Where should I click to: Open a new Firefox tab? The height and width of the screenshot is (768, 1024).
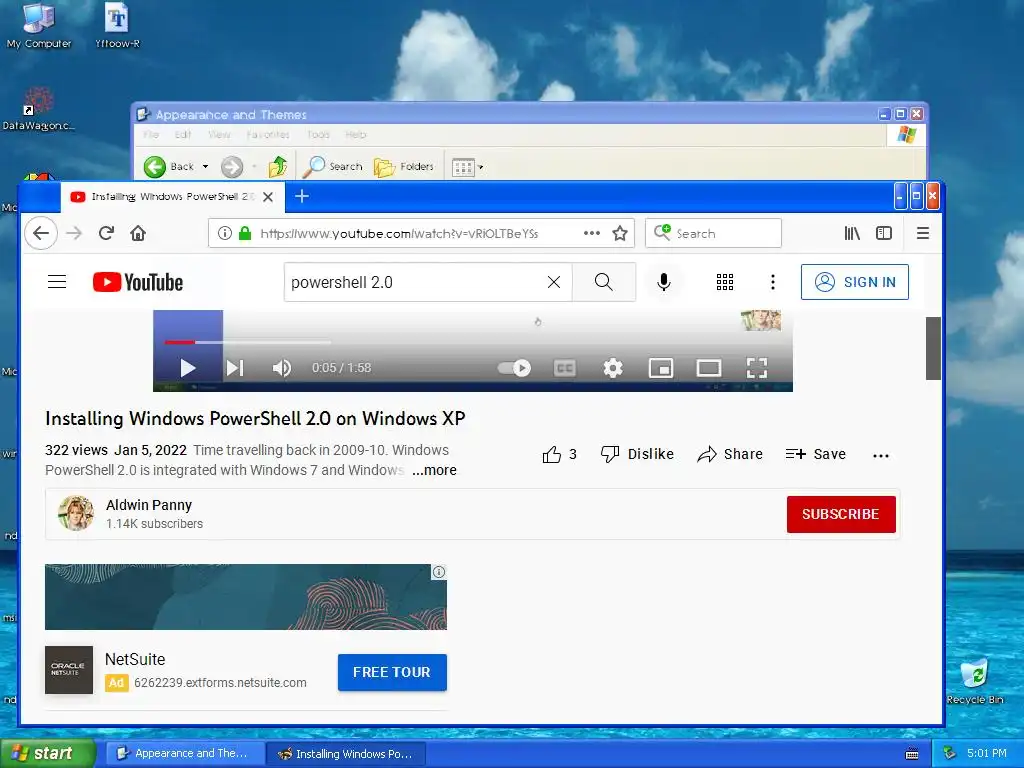[x=302, y=196]
